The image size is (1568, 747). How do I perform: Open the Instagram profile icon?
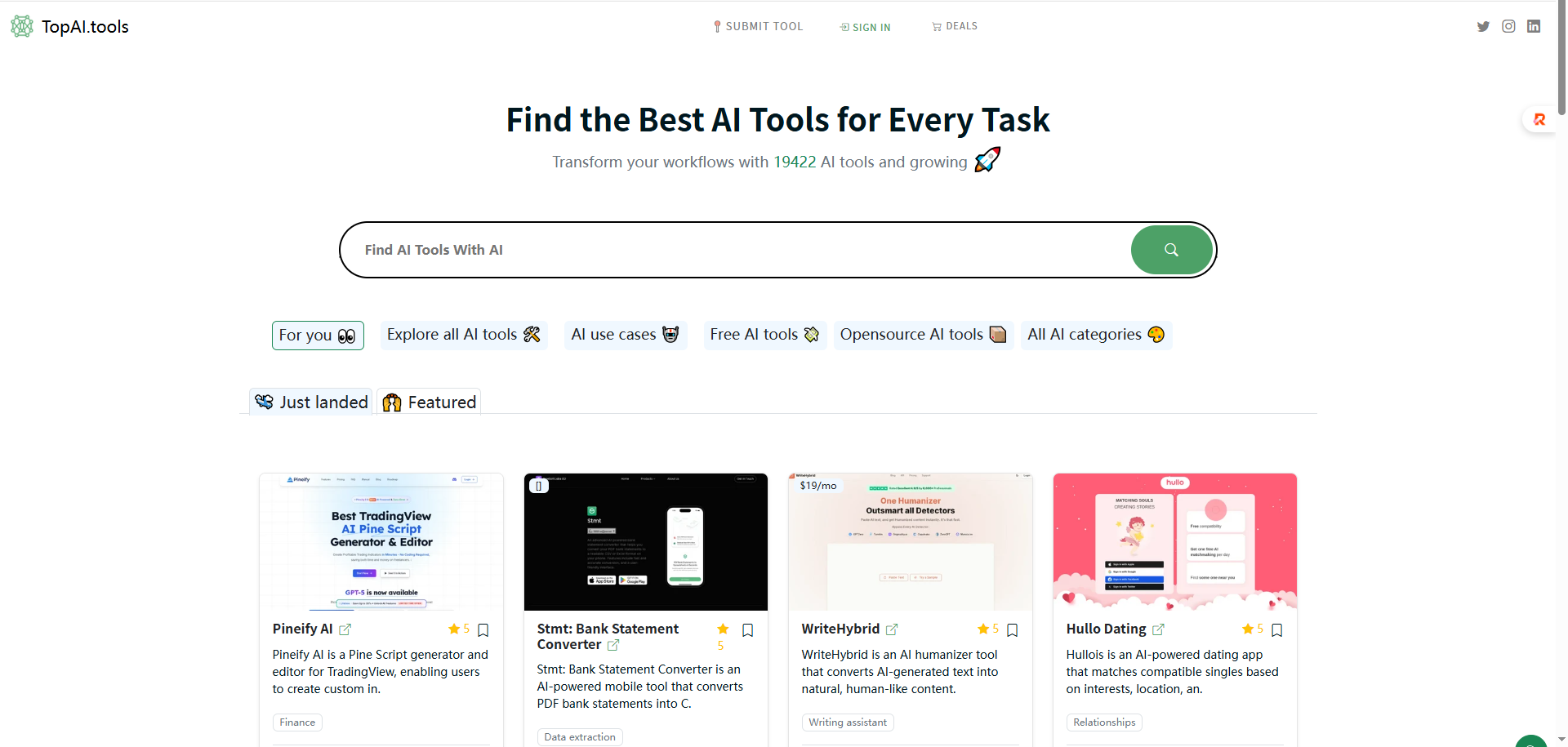pyautogui.click(x=1508, y=26)
